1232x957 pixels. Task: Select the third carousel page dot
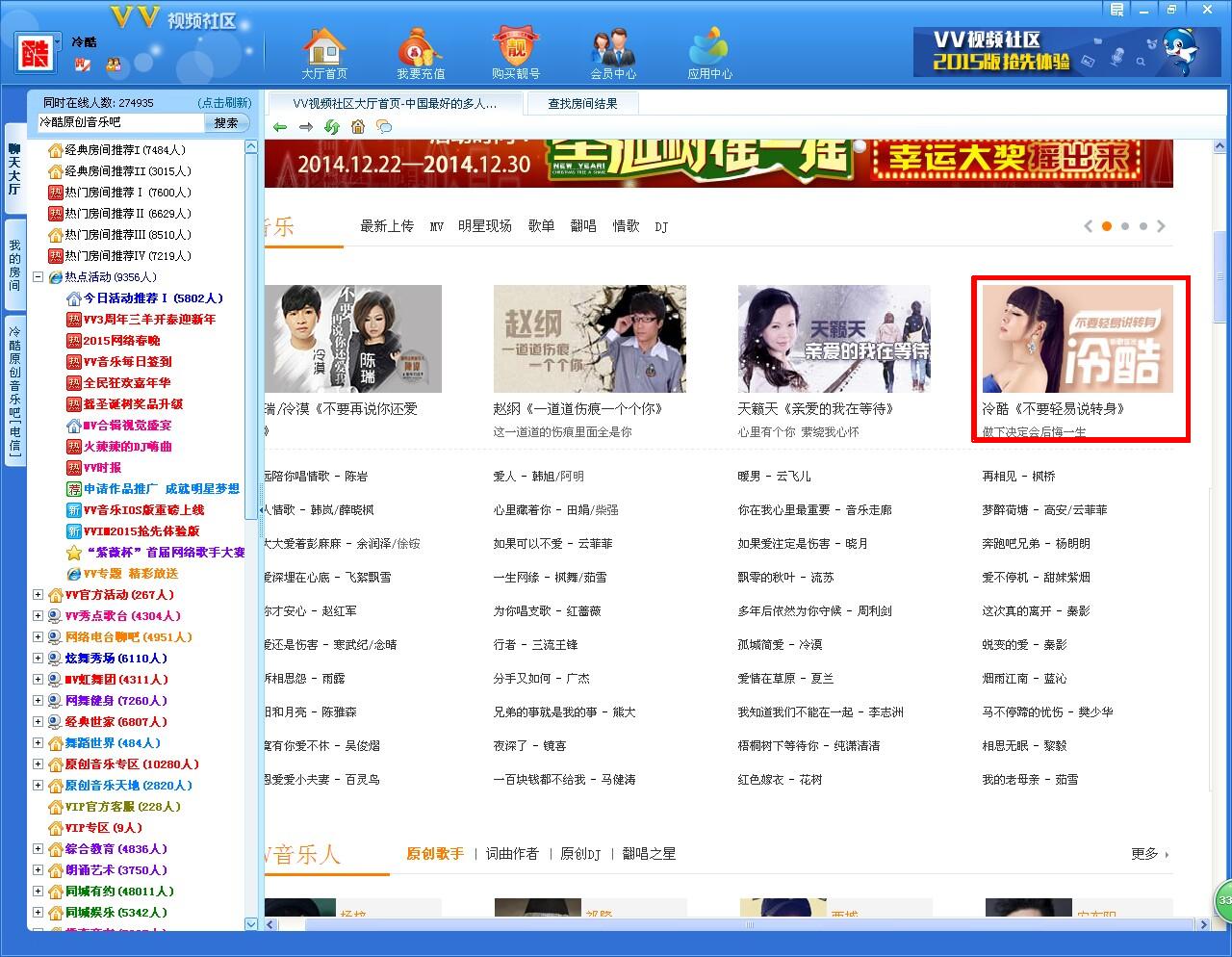tap(1143, 226)
